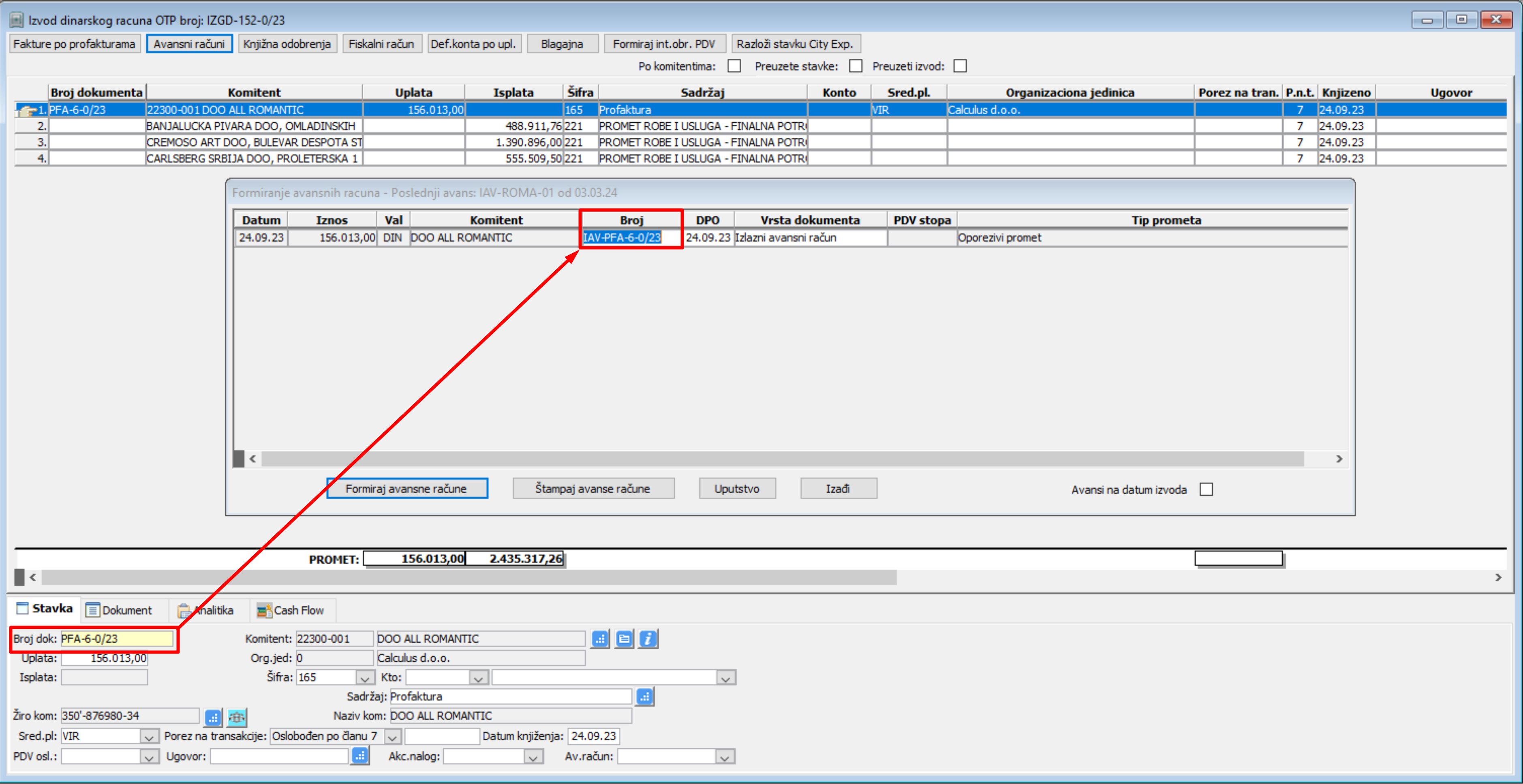1523x784 pixels.
Task: Click the Formiraj avansne račune button
Action: (407, 488)
